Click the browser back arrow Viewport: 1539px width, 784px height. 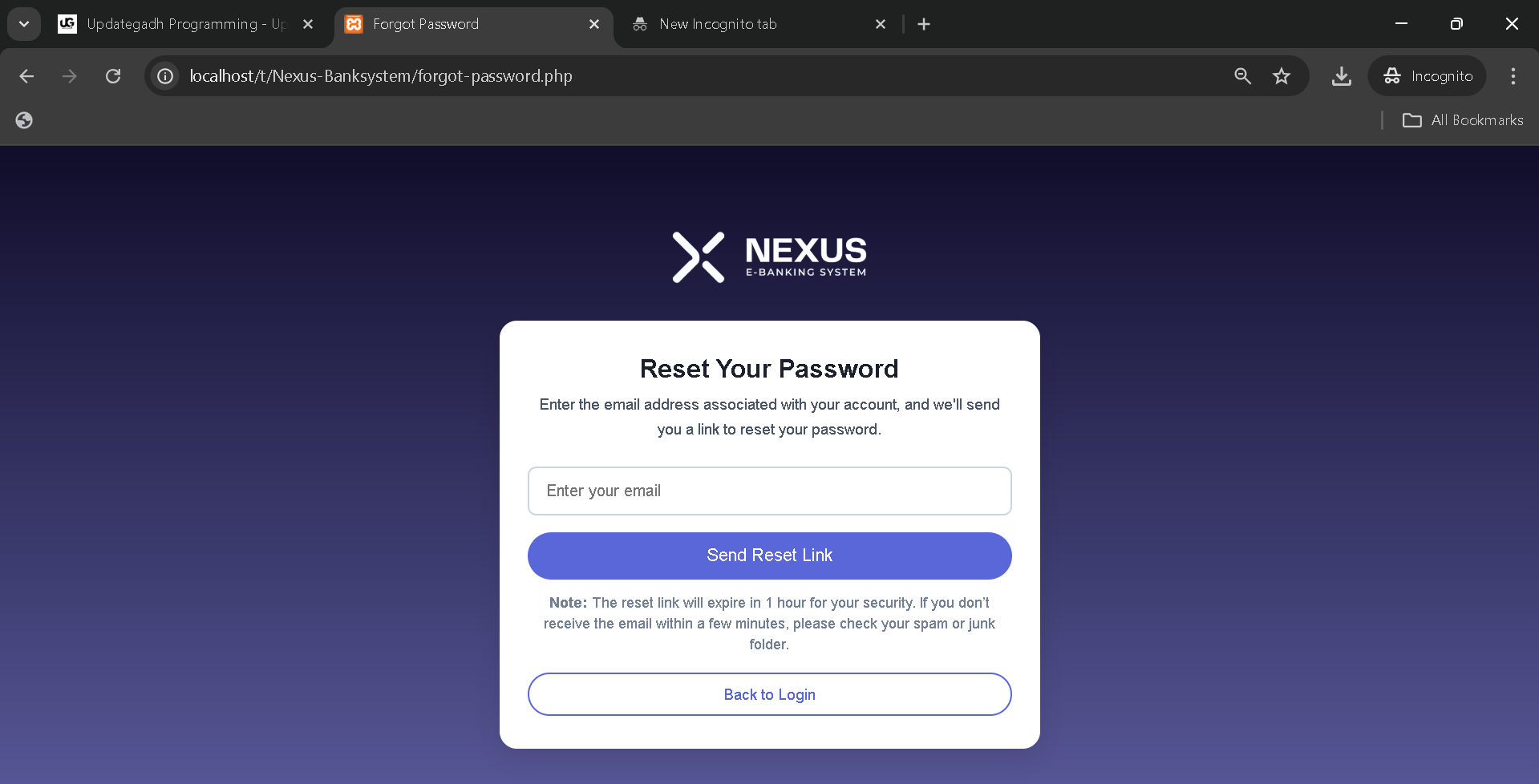pyautogui.click(x=26, y=76)
